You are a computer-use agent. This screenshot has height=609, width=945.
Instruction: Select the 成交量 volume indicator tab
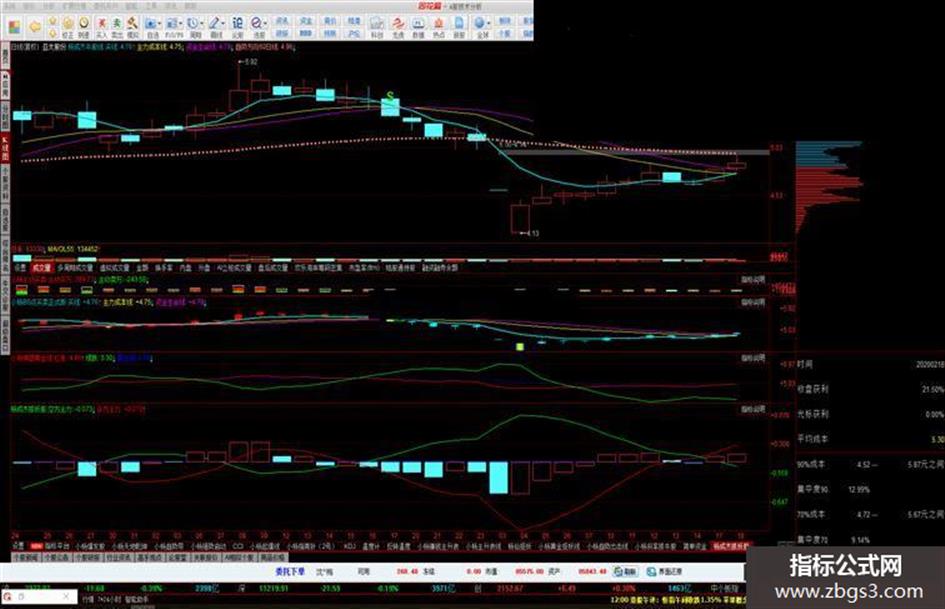tap(42, 268)
